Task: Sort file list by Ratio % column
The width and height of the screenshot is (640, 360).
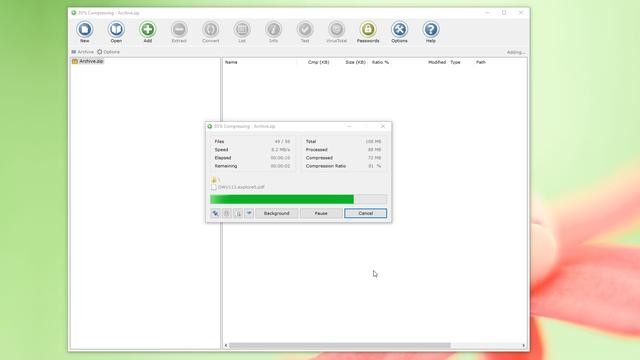Action: pyautogui.click(x=380, y=62)
